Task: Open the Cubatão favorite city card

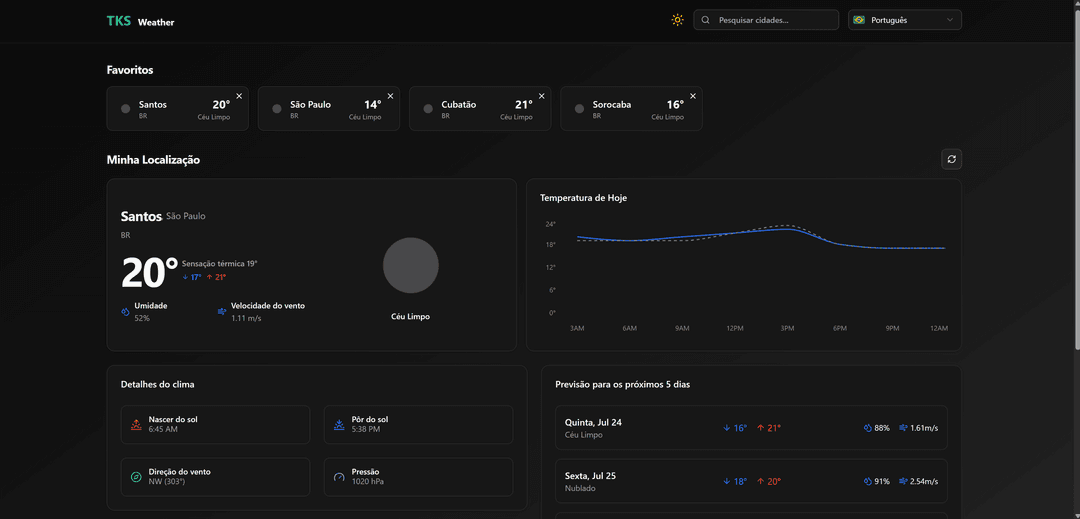Action: 478,109
